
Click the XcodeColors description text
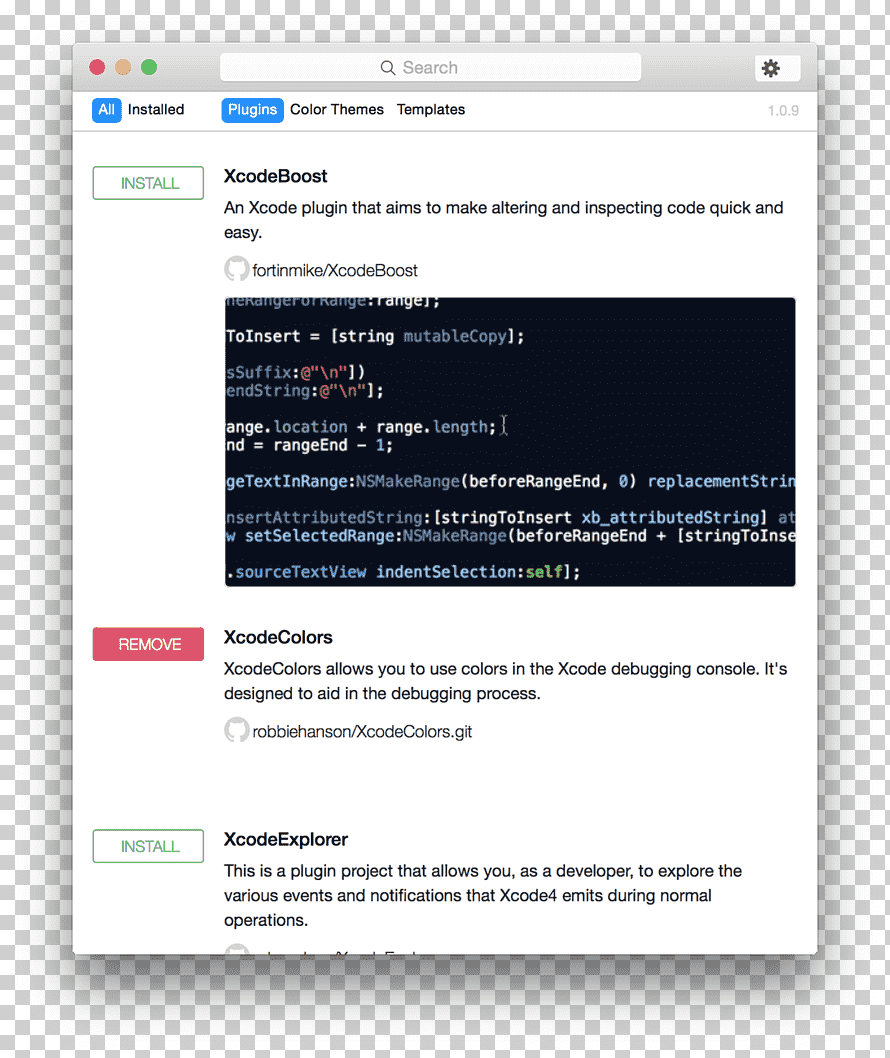click(x=505, y=681)
